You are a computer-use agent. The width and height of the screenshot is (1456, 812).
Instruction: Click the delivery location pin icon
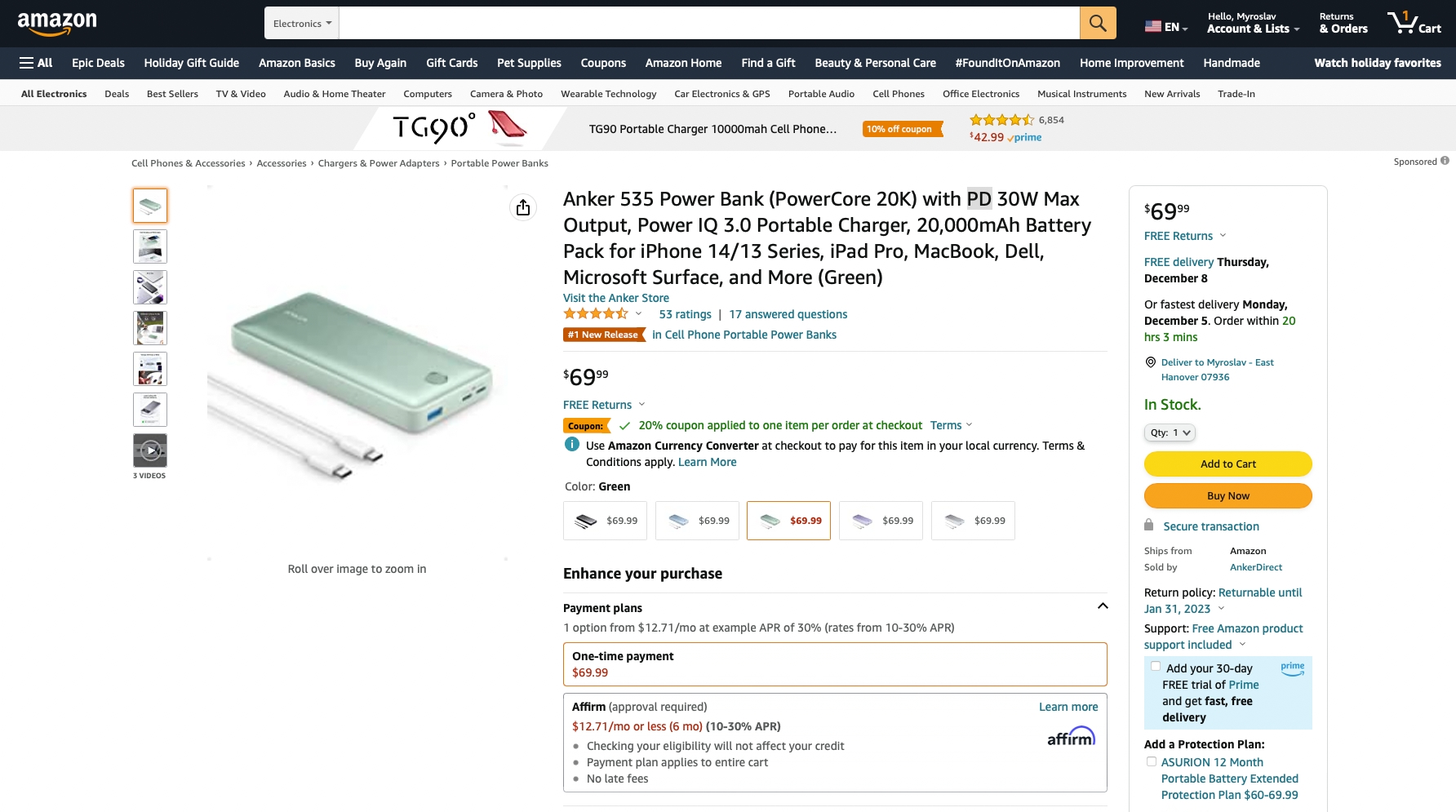(1151, 362)
